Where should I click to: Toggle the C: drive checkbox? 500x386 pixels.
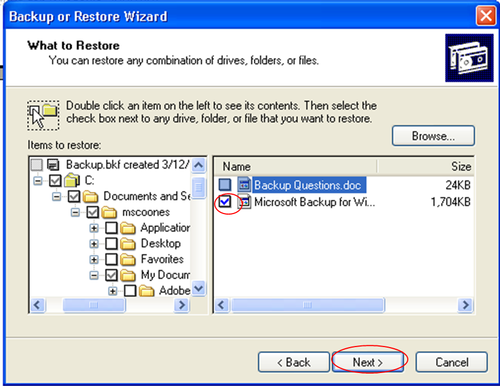(55, 180)
